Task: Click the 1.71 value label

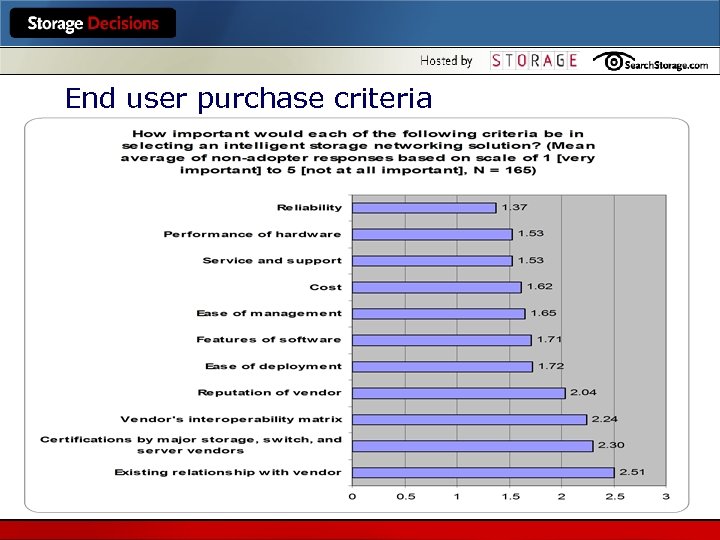Action: [549, 339]
